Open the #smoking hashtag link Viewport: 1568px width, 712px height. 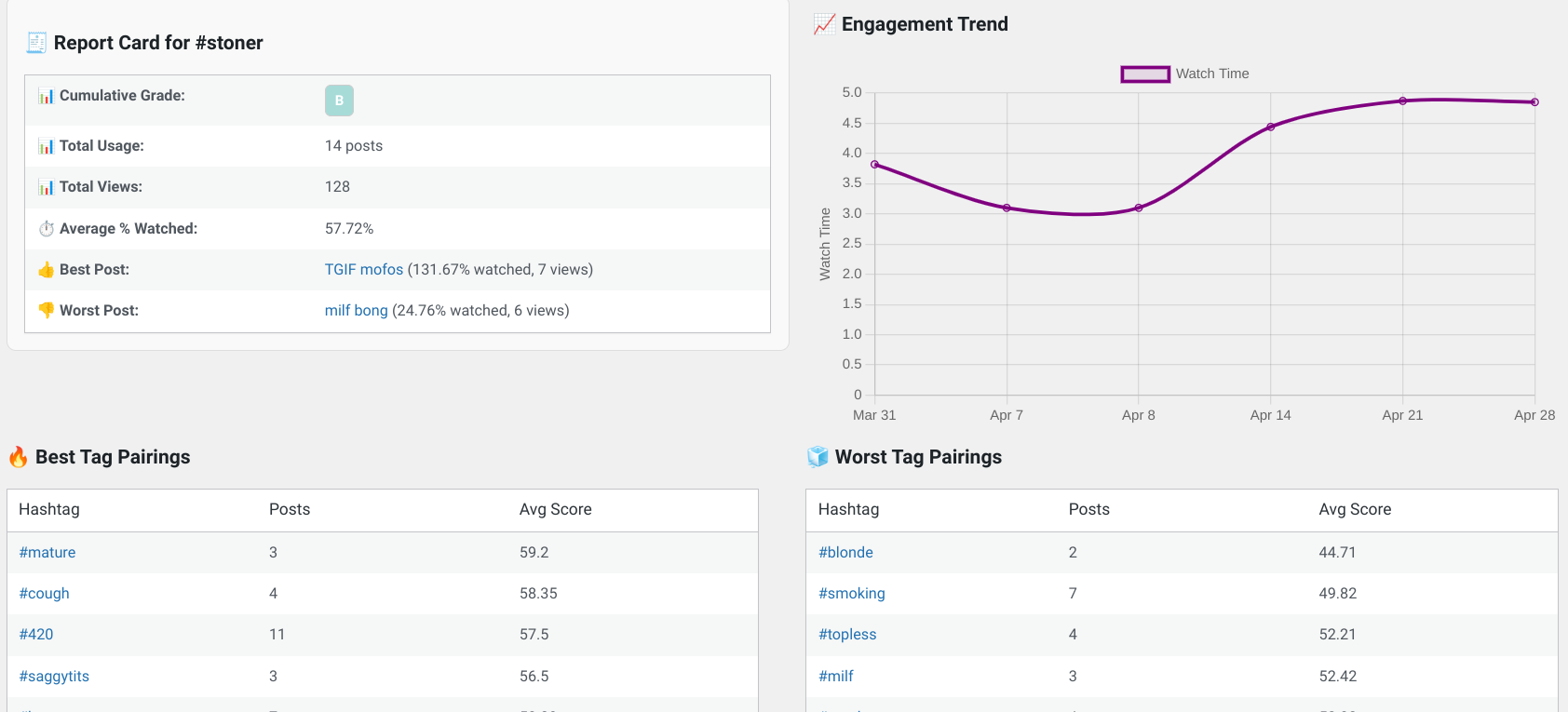point(852,594)
